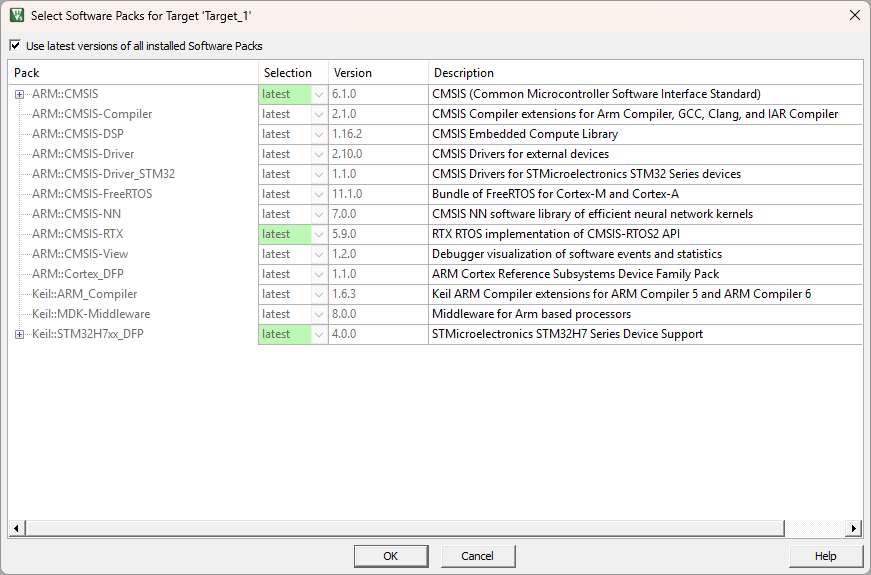Click 'Middleware for Arm based processors' description
The image size is (871, 575).
tap(532, 314)
